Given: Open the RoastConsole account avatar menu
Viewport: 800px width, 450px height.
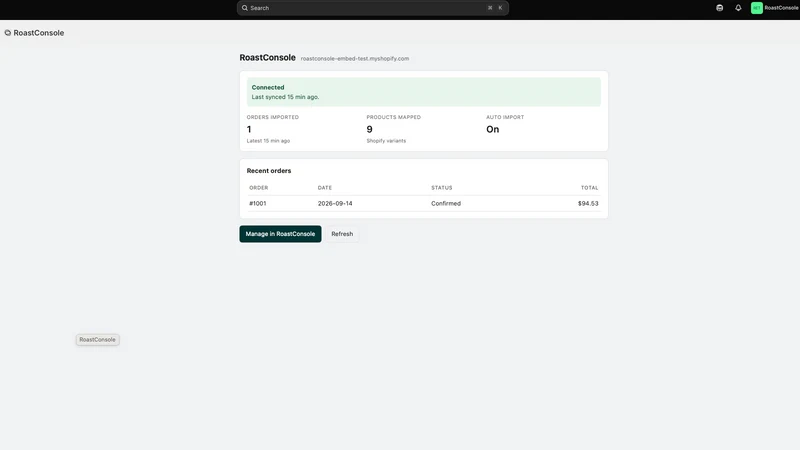Looking at the screenshot, I should [x=757, y=8].
